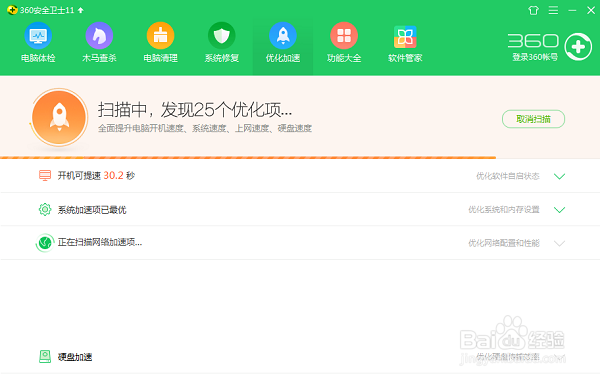Click the upgrade arrow next to 360安全卫士11
Screen dimensions: 600x380
point(80,10)
